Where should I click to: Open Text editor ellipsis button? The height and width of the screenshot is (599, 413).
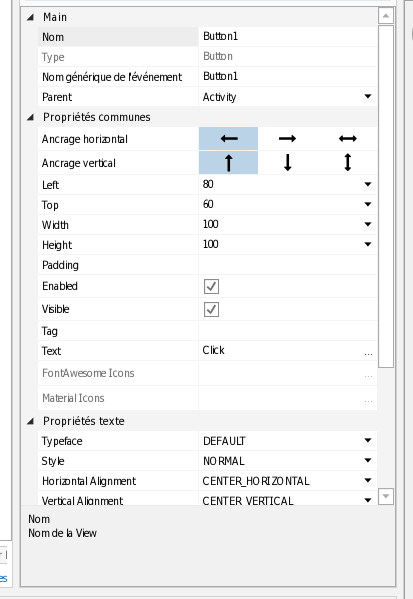coord(368,351)
